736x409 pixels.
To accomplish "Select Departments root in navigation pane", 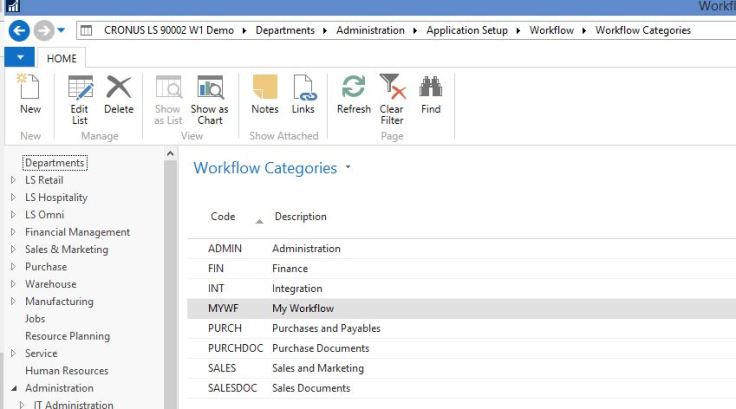I will 54,163.
